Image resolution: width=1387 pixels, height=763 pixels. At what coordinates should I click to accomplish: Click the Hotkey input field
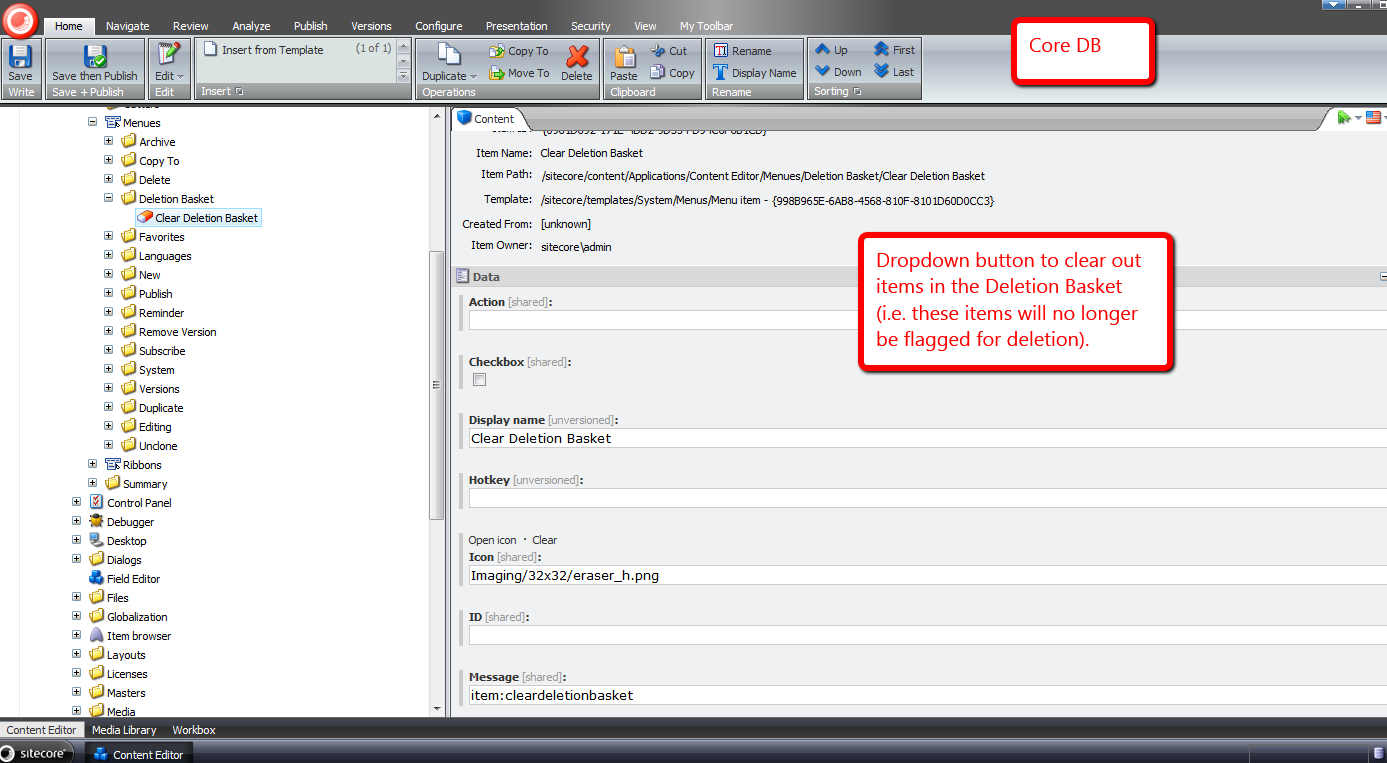pyautogui.click(x=925, y=498)
